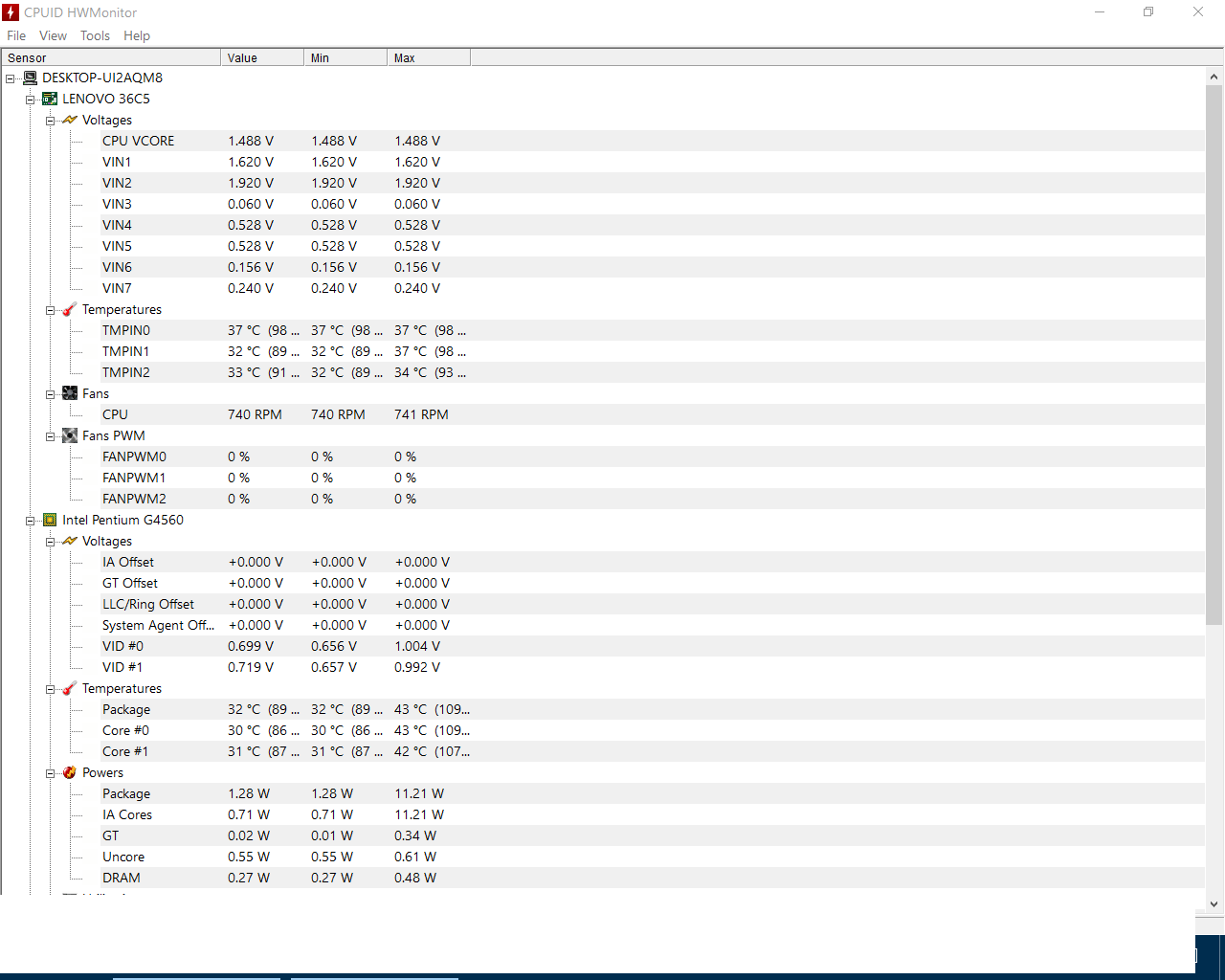This screenshot has width=1225, height=980.
Task: Select the VID #0 row
Action: point(651,646)
